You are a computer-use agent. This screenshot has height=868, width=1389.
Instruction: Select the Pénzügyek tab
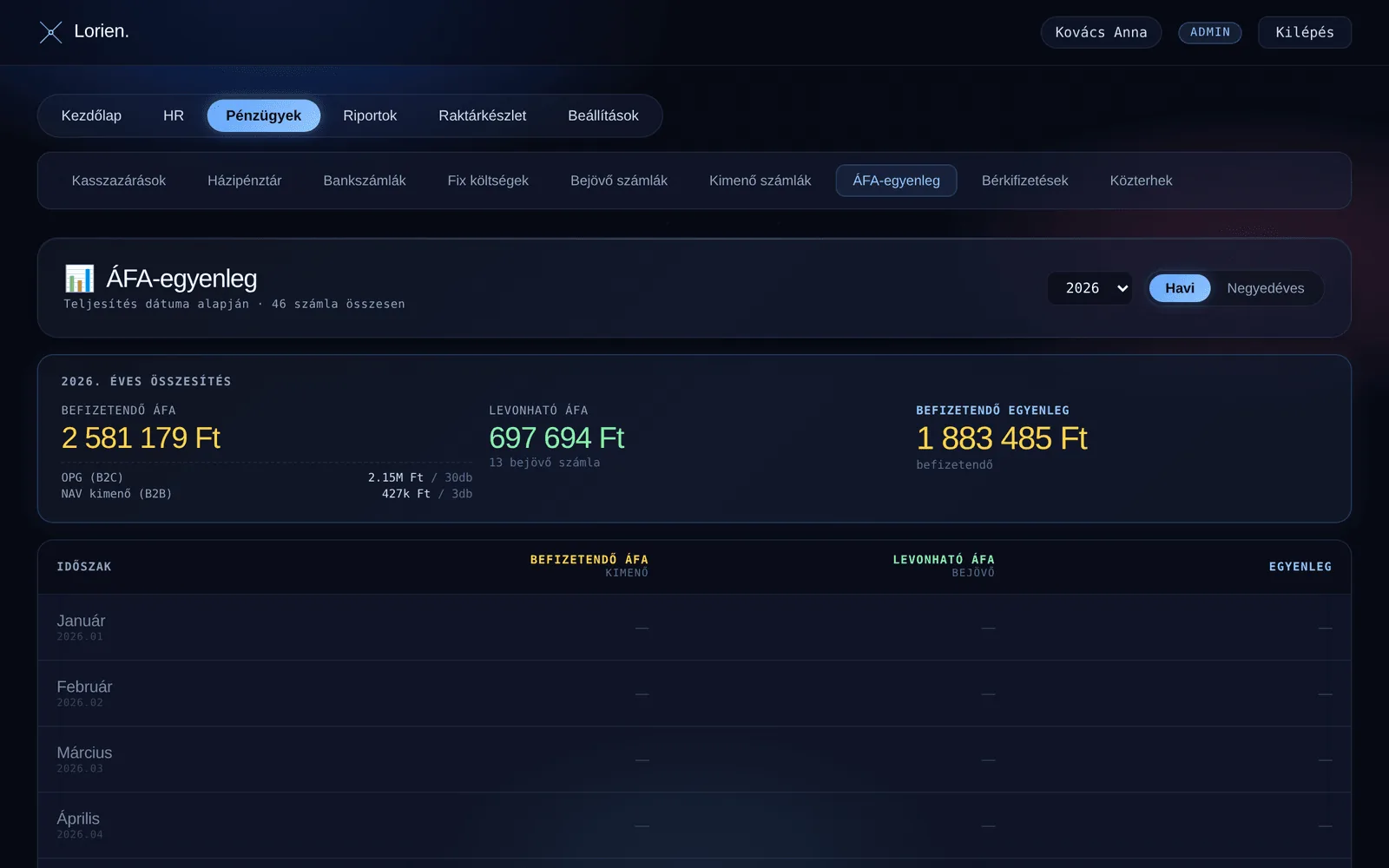[264, 115]
